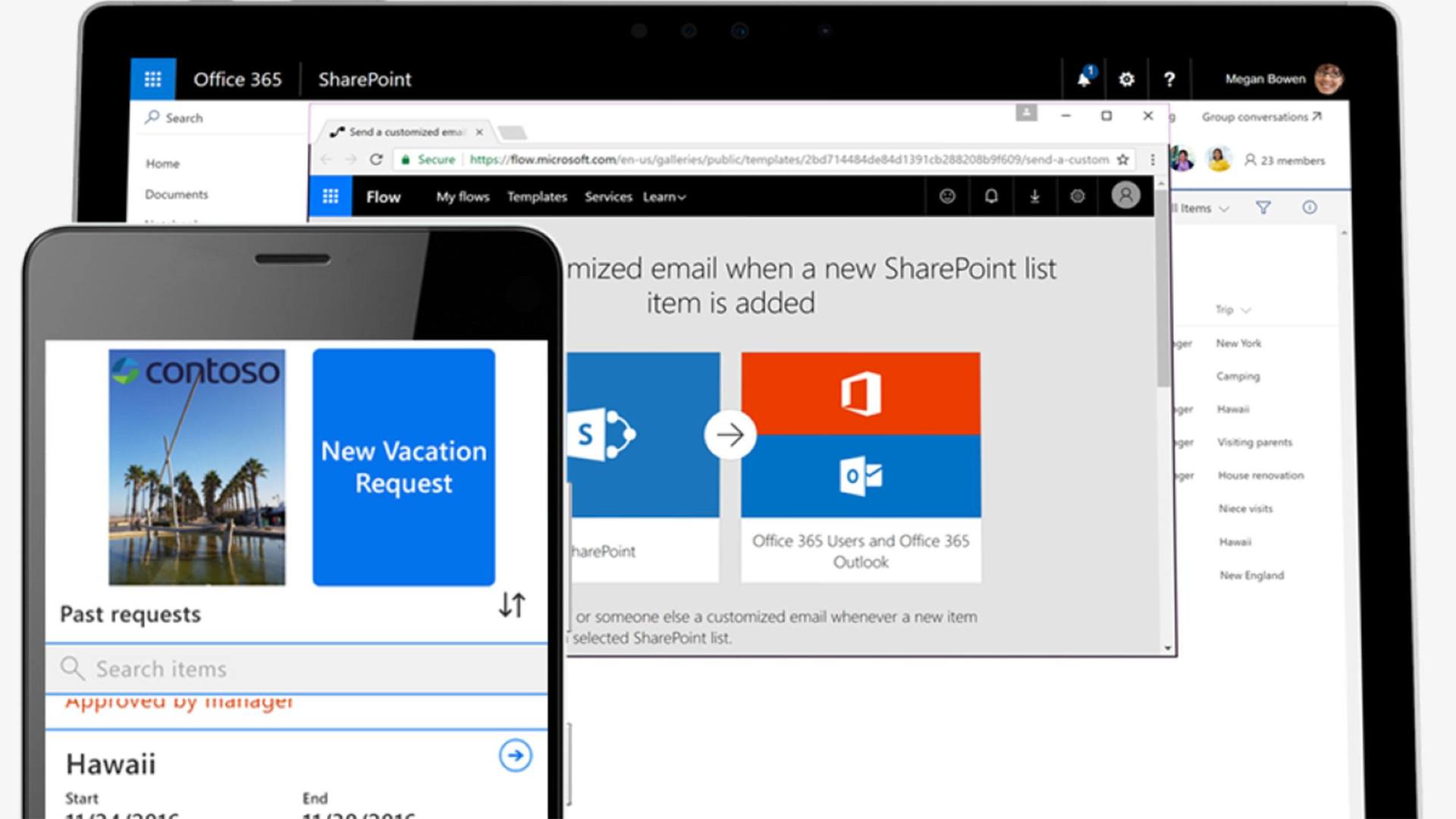Click the arrow circle between connectors

[730, 435]
